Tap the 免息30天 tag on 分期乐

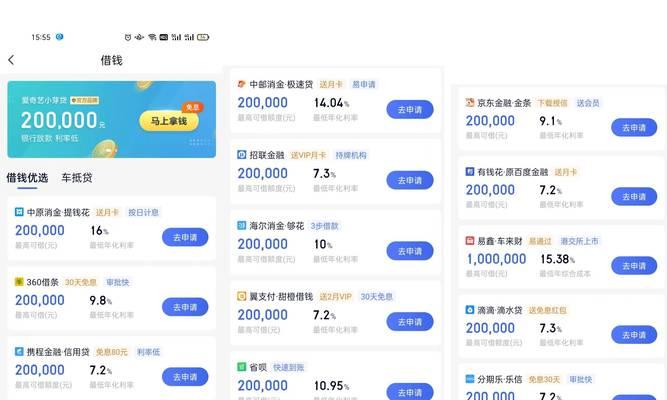[x=544, y=379]
